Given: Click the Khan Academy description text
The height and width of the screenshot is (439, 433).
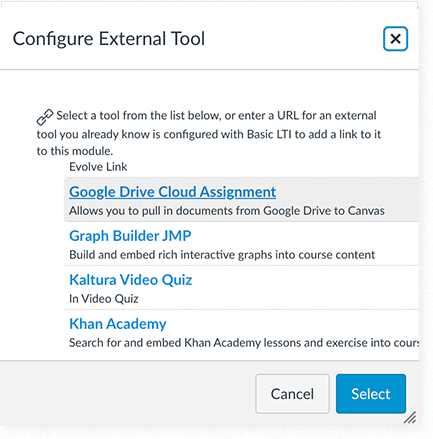Looking at the screenshot, I should coord(244,343).
